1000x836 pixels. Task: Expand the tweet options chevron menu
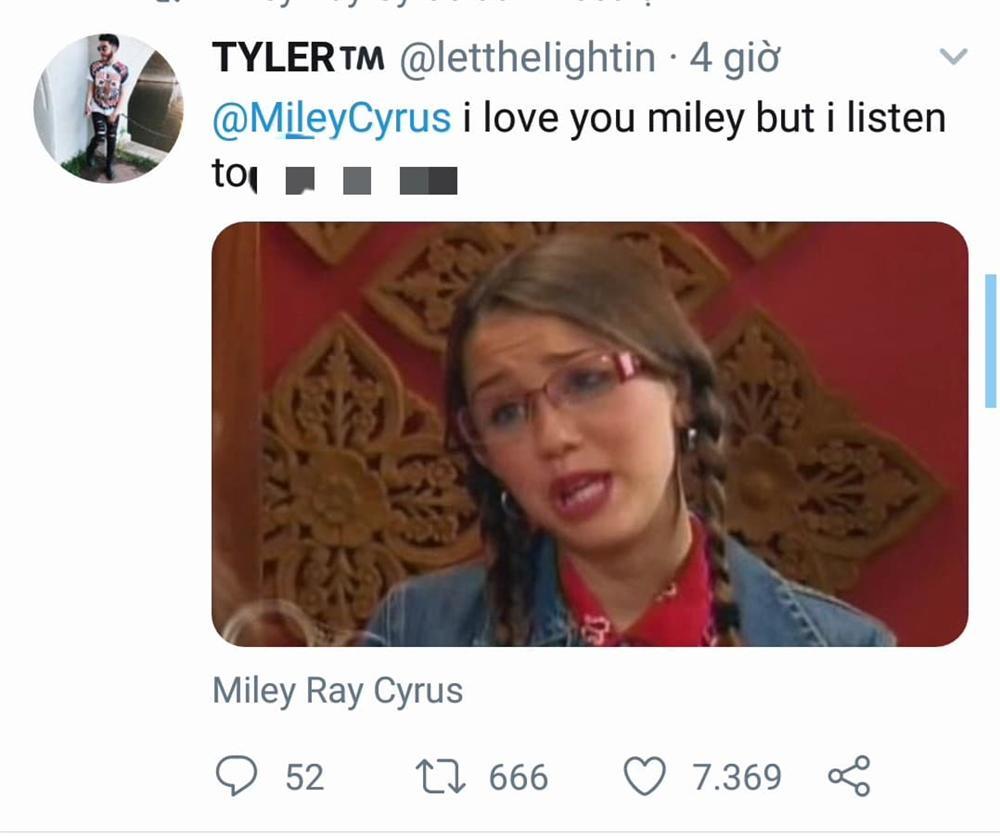coord(955,57)
